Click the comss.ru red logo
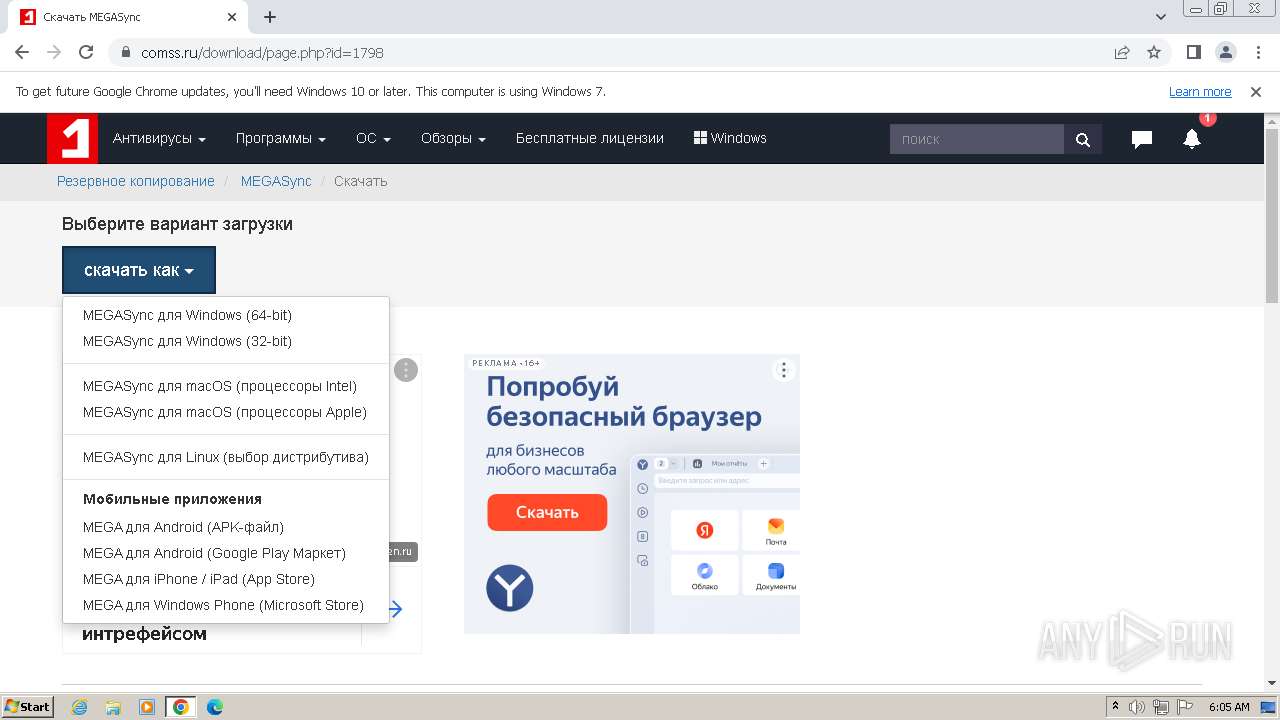1280x720 pixels. click(72, 138)
